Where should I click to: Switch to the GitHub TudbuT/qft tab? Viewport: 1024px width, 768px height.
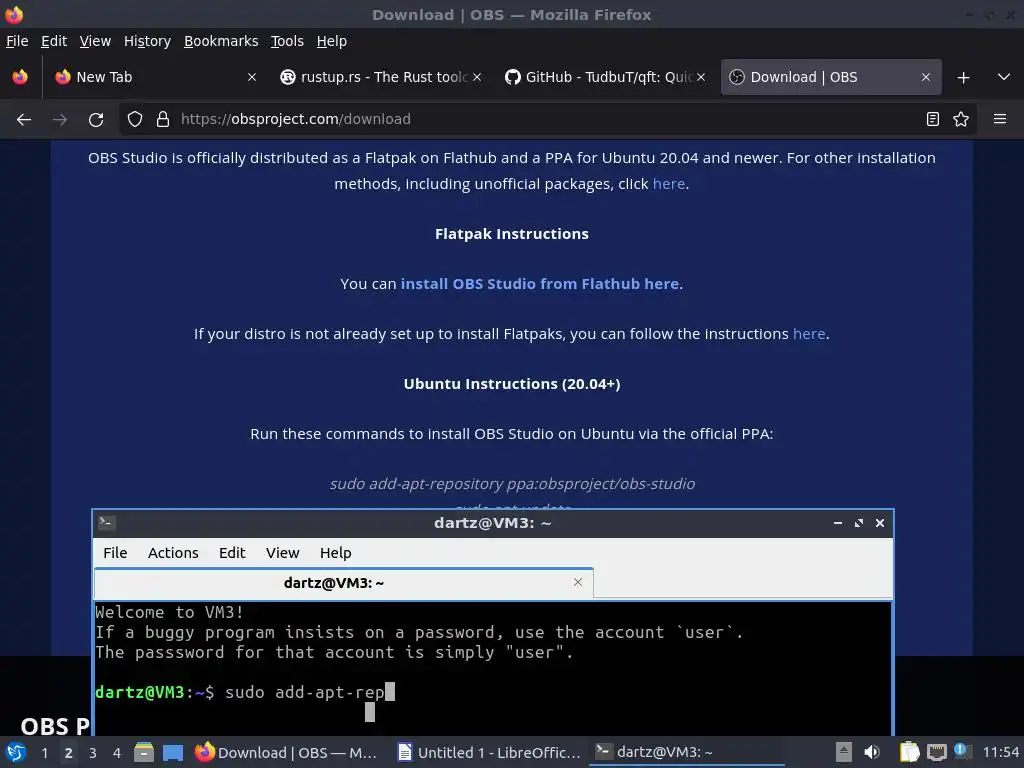(605, 77)
